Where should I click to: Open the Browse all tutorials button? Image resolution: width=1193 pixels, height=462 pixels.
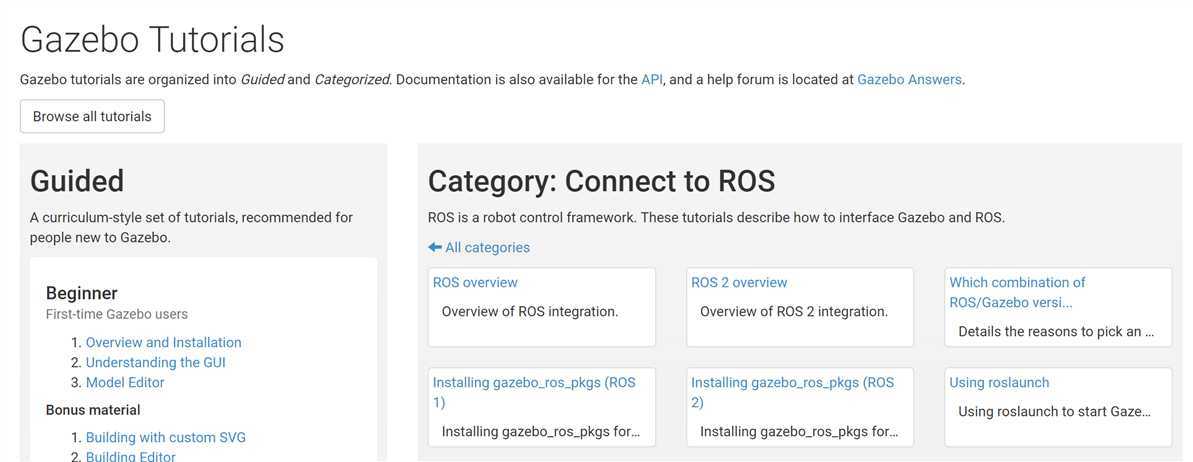pos(92,116)
